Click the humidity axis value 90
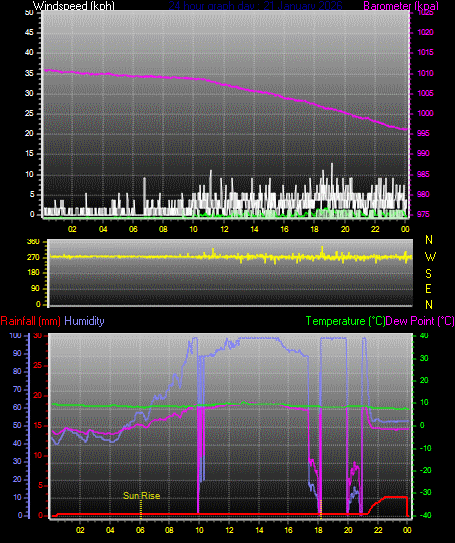The width and height of the screenshot is (455, 543). point(17,354)
